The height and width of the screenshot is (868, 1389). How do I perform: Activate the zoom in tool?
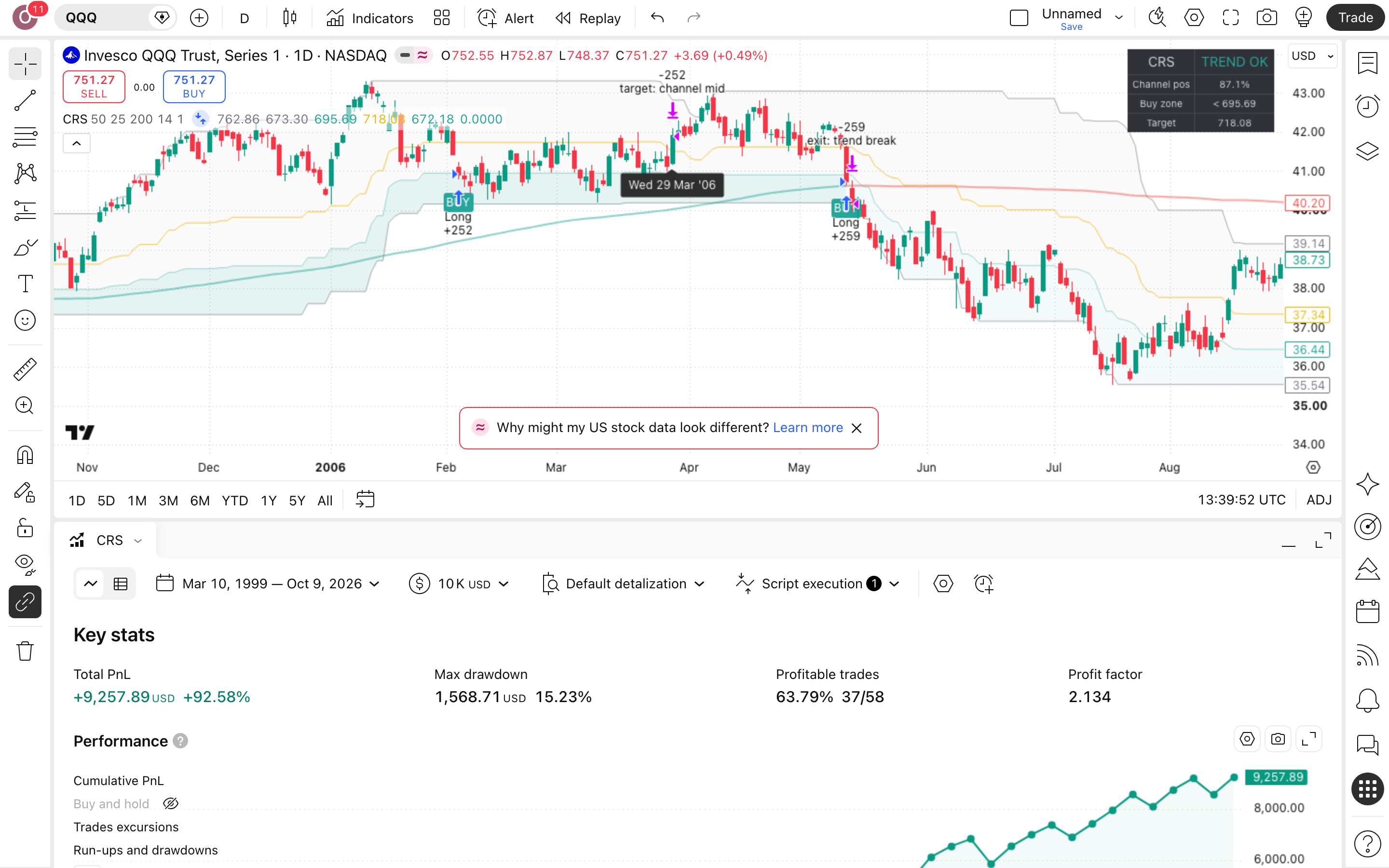click(x=25, y=406)
